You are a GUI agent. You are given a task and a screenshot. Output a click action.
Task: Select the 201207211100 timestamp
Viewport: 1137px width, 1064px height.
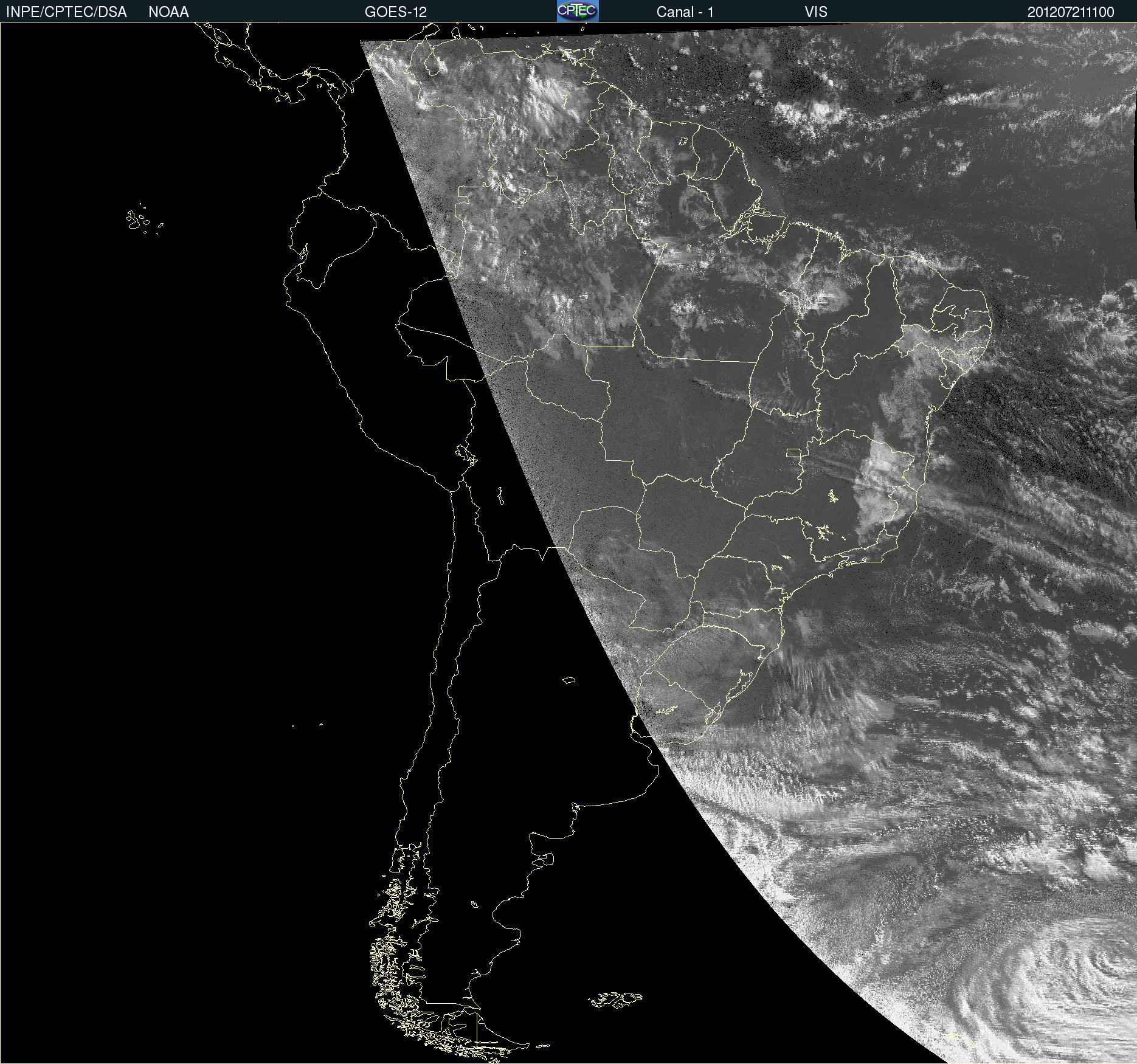[x=1071, y=12]
